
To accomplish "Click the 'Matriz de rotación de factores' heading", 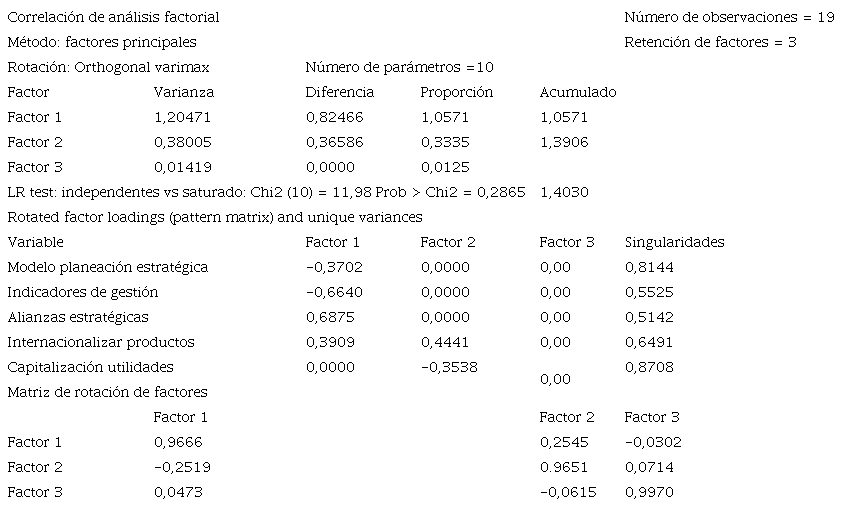I will pyautogui.click(x=107, y=392).
